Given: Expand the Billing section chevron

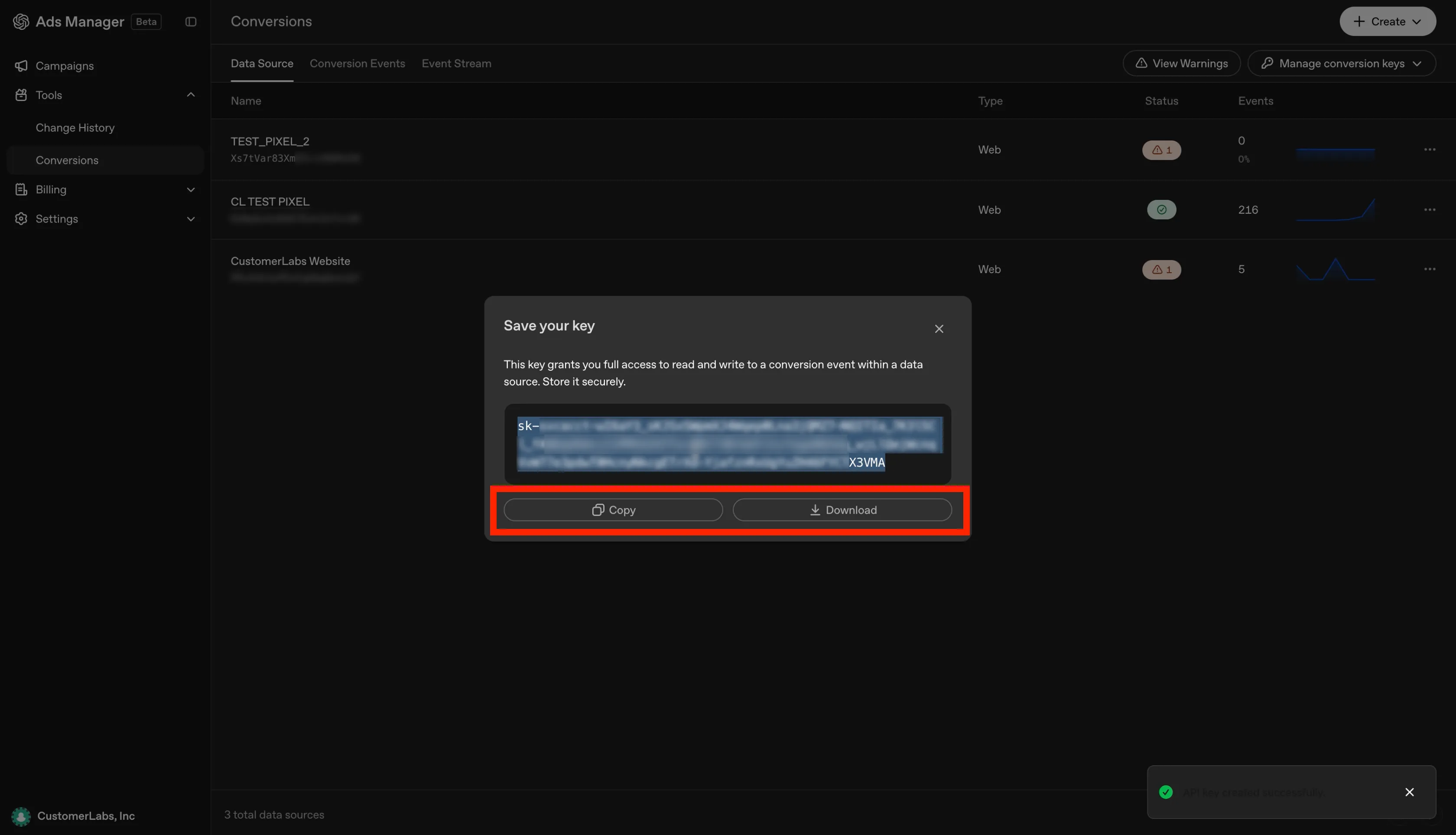Looking at the screenshot, I should [191, 190].
